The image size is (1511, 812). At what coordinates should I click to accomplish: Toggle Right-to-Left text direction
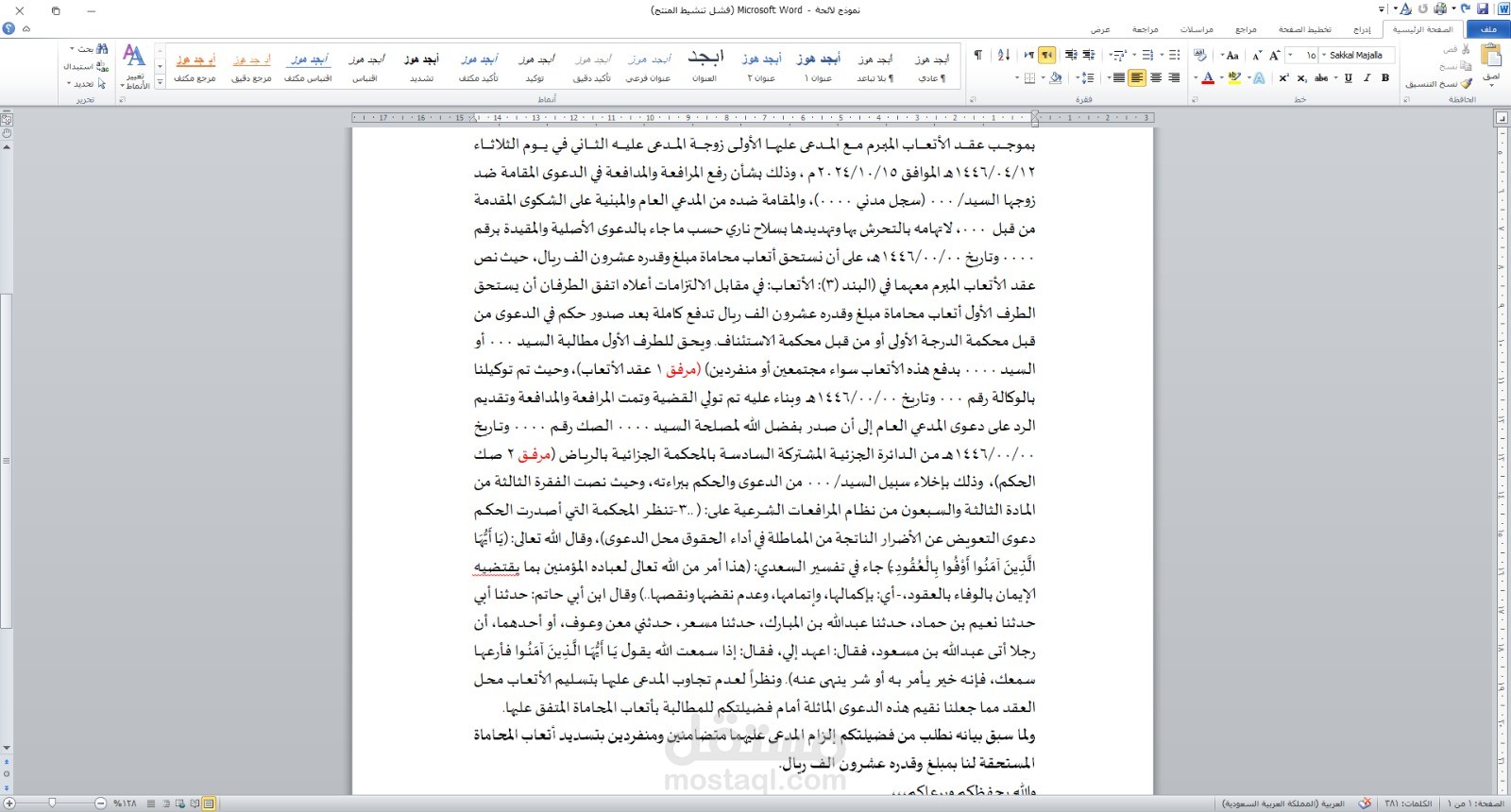(1046, 55)
